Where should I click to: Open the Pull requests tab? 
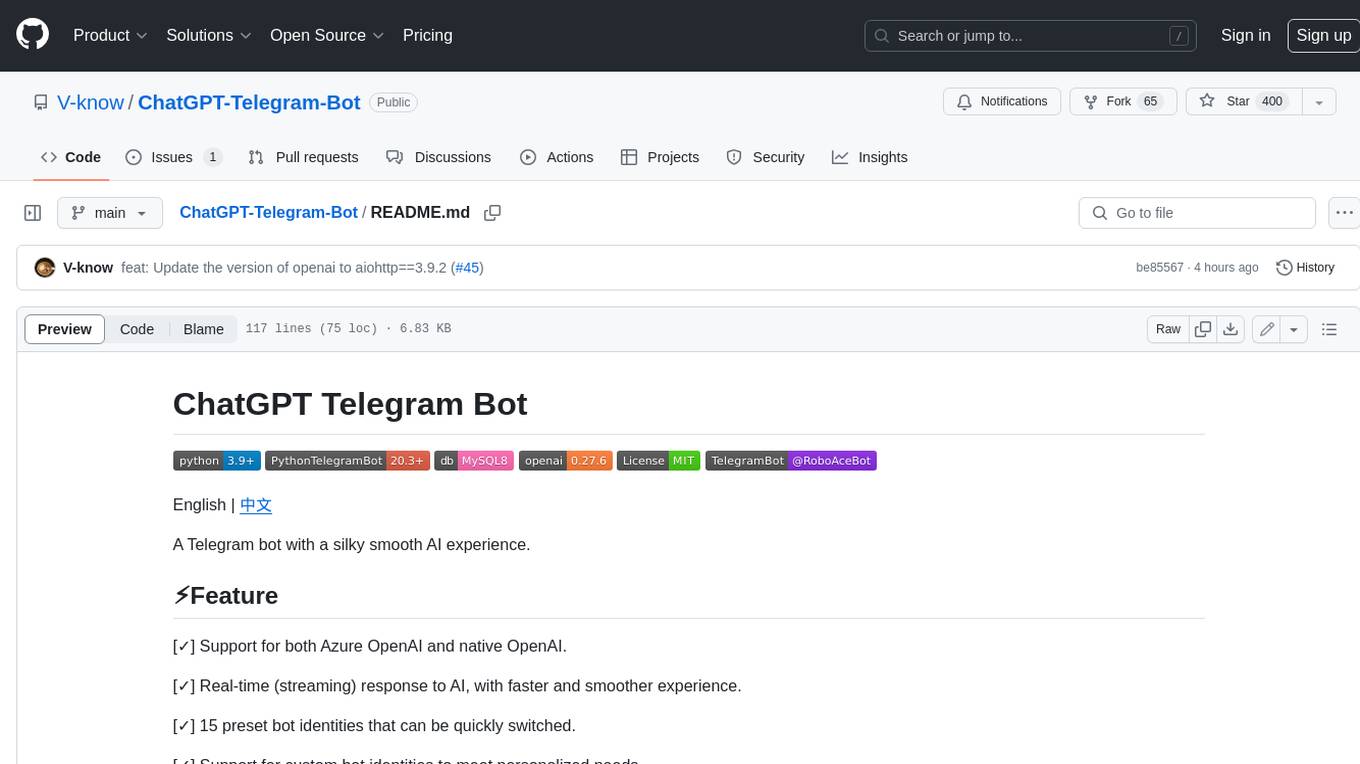click(x=303, y=157)
